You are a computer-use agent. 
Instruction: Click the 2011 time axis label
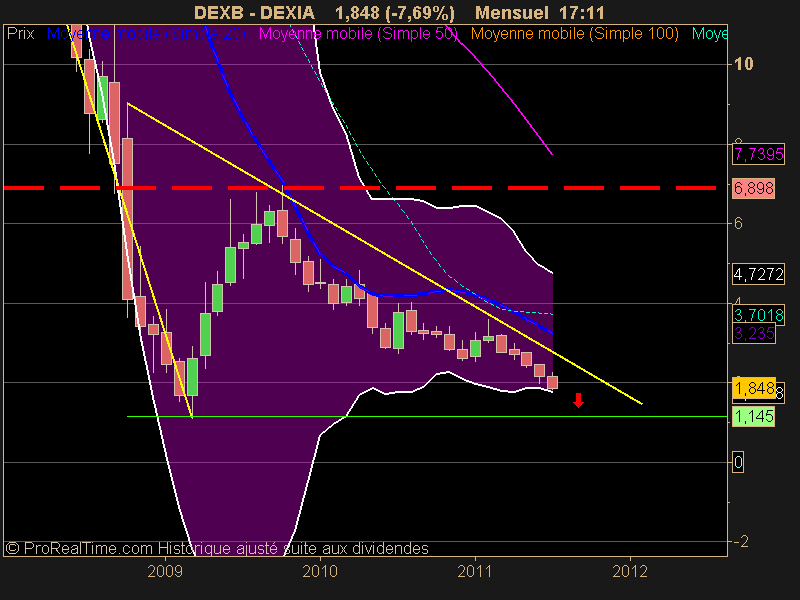point(475,571)
